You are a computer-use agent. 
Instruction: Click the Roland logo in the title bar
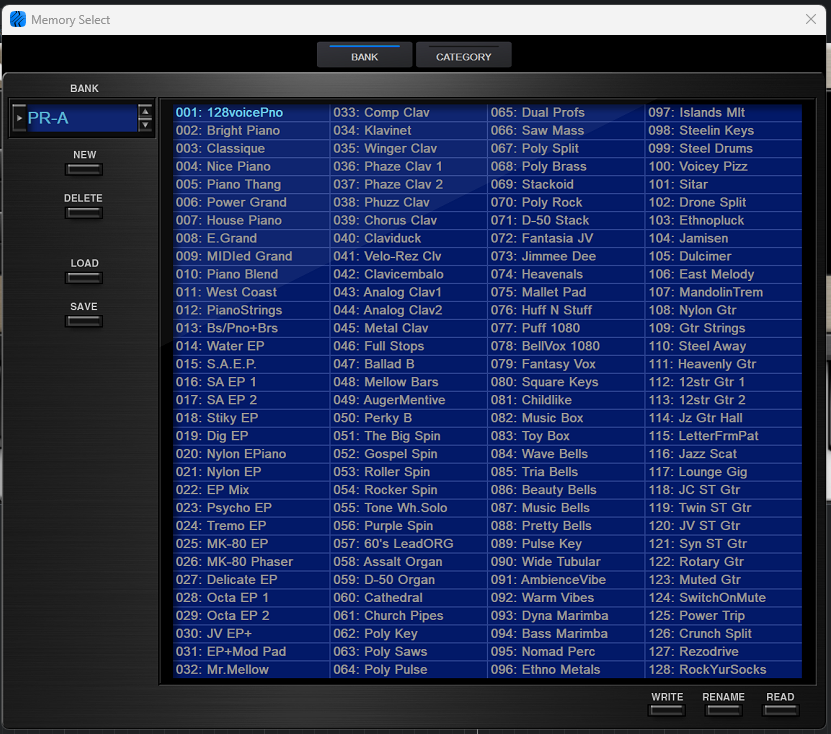tap(18, 19)
